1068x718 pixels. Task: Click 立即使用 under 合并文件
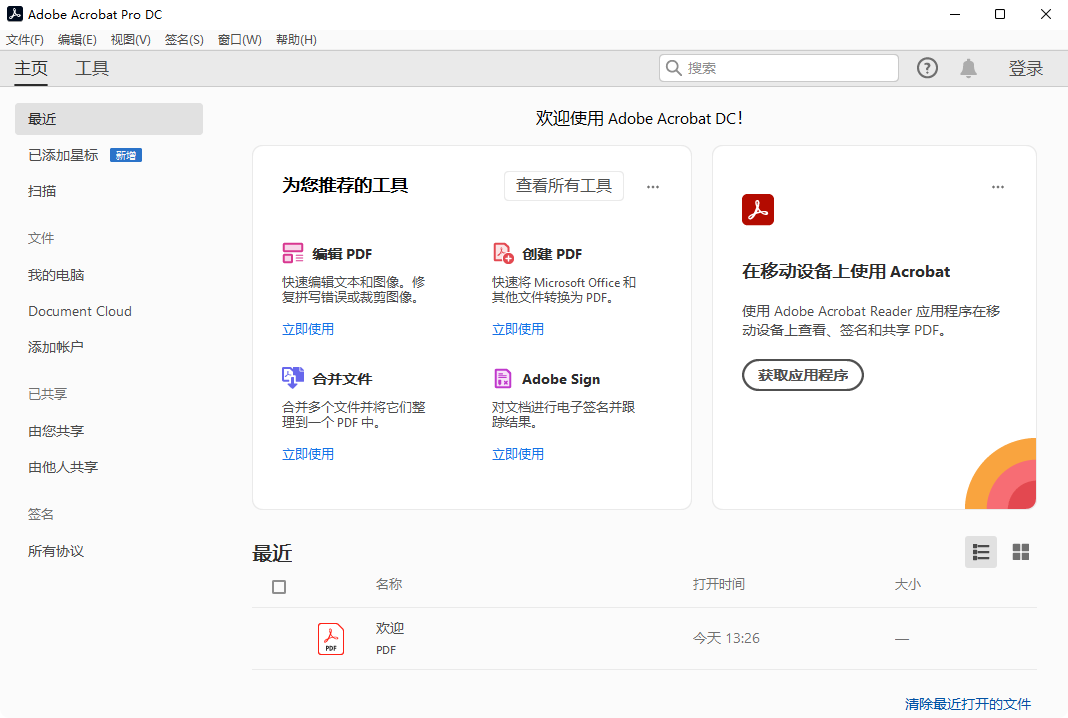[308, 454]
